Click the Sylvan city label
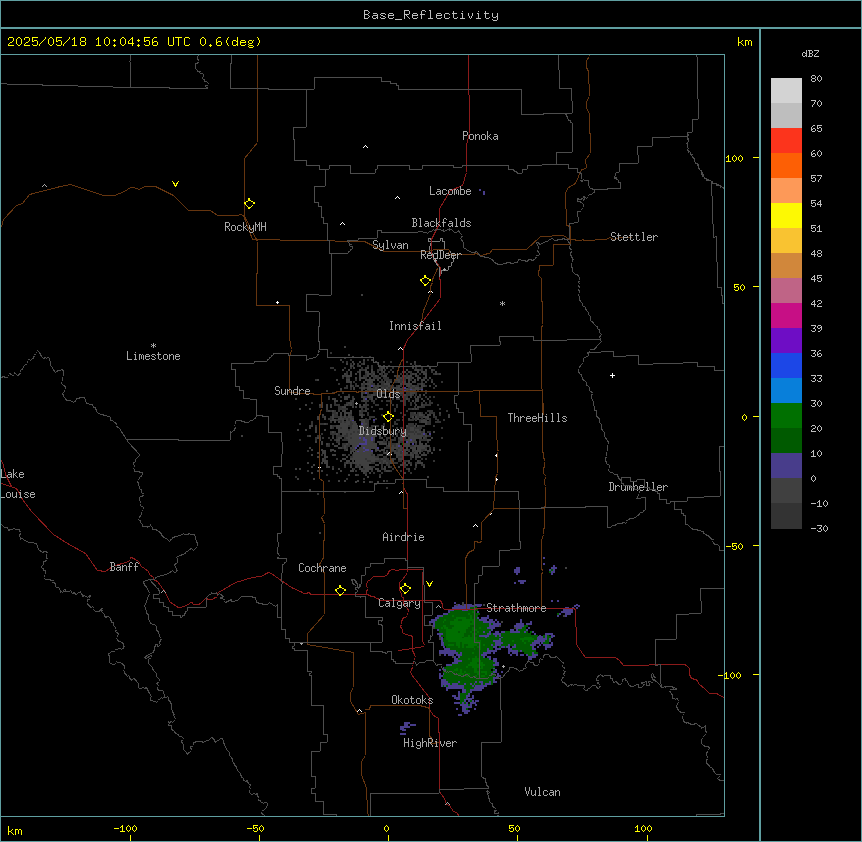 point(390,245)
